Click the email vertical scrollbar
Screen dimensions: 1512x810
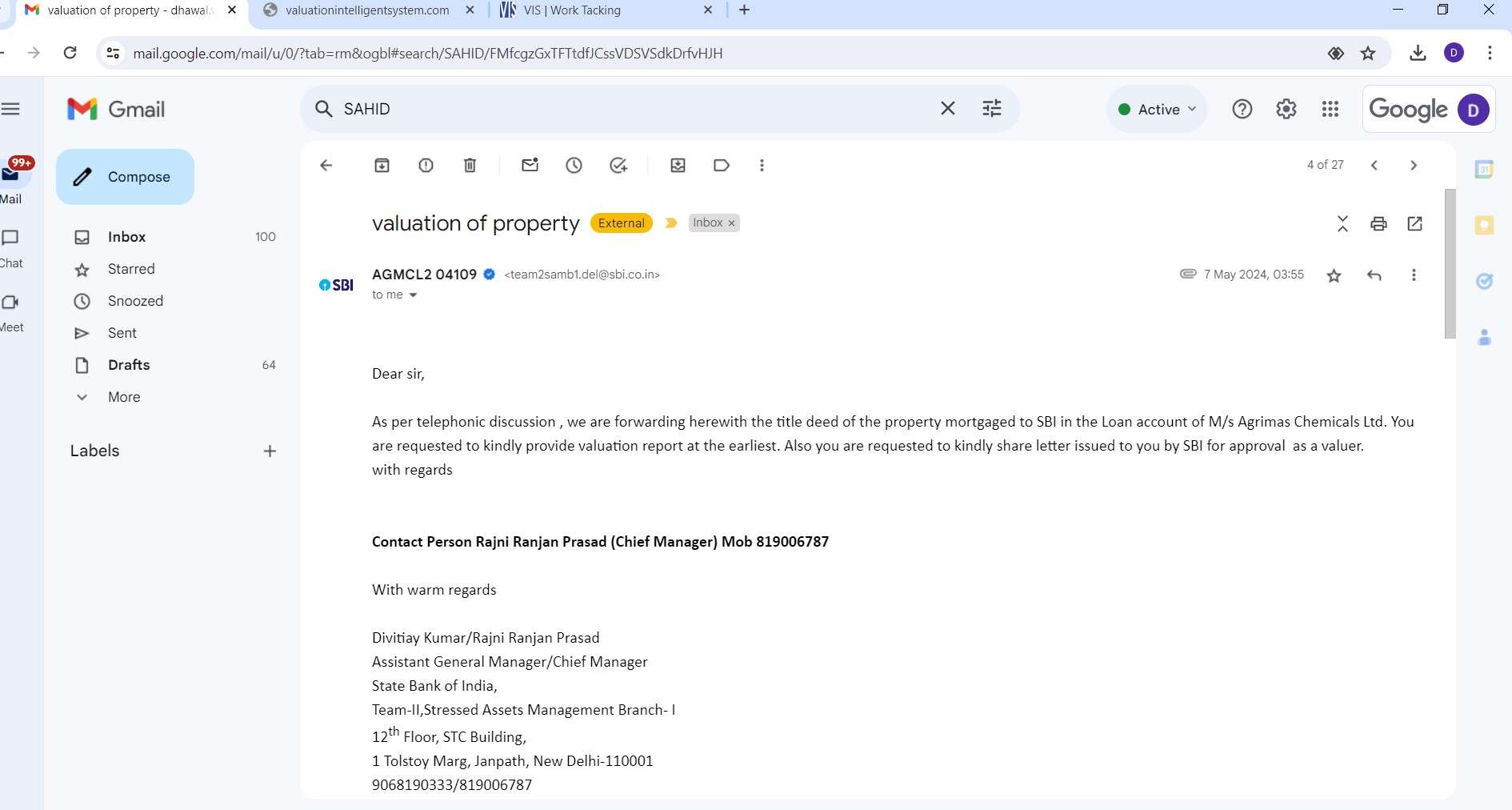[1450, 263]
